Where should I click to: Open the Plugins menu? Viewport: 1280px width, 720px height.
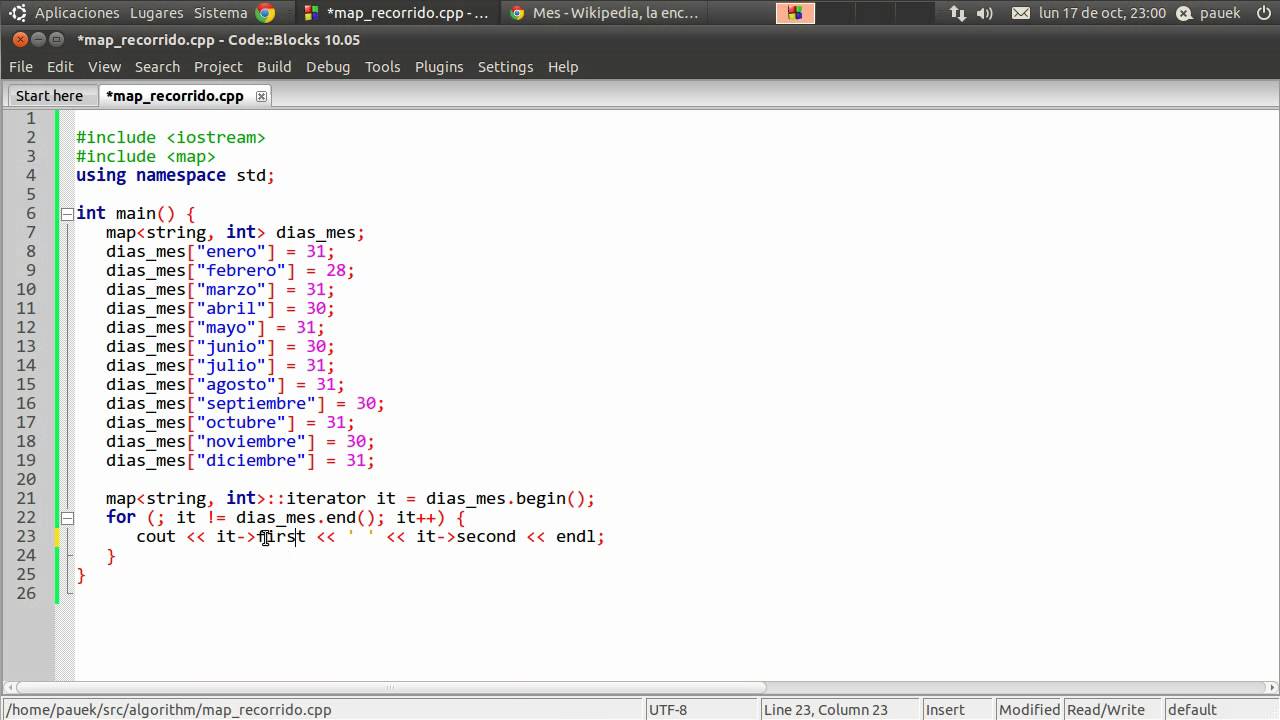439,66
